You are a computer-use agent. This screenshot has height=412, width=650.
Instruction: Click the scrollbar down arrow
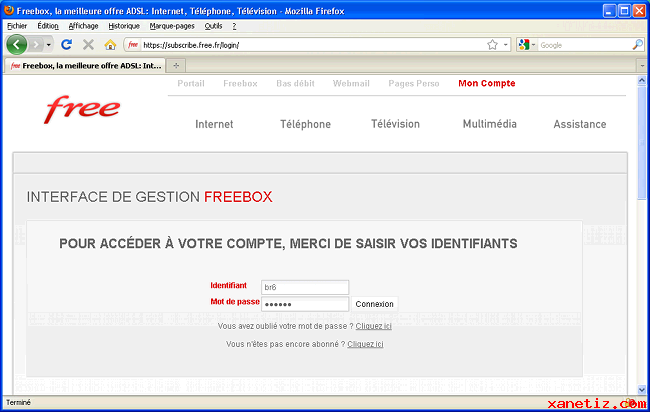(642, 390)
